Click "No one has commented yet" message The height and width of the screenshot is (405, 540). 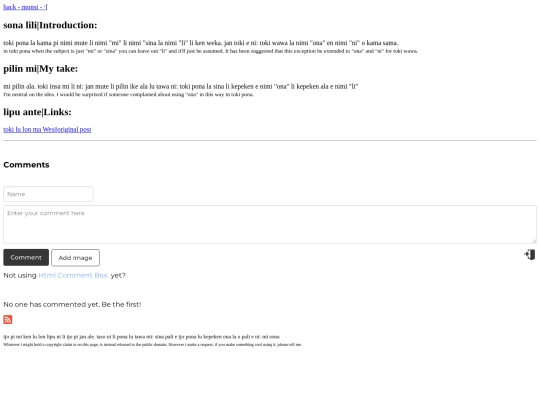(x=72, y=304)
